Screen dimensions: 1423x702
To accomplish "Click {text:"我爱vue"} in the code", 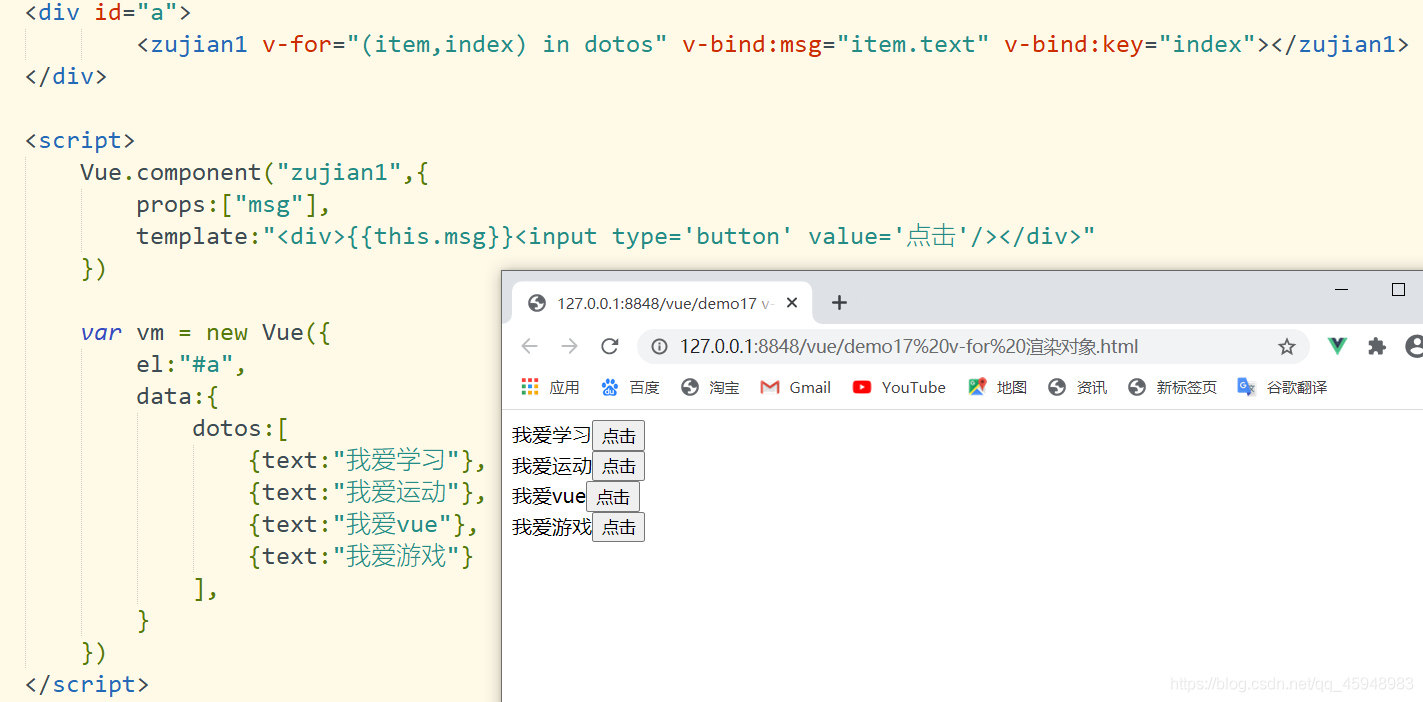I will tap(357, 524).
